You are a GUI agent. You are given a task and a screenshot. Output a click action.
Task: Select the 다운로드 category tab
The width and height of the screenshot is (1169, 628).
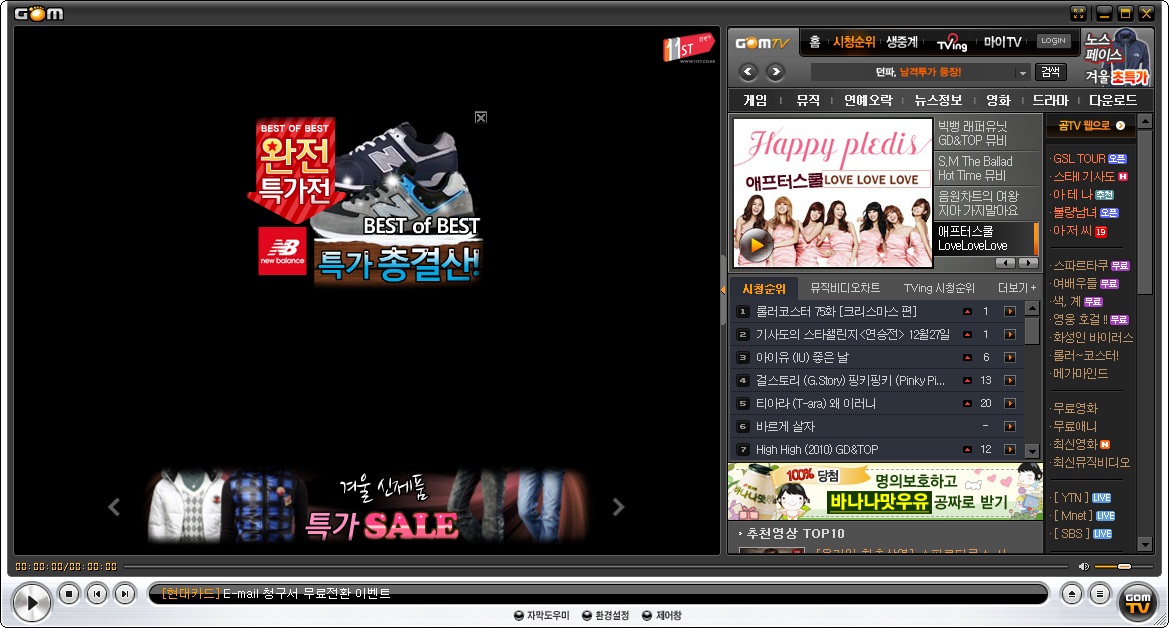[x=1113, y=100]
